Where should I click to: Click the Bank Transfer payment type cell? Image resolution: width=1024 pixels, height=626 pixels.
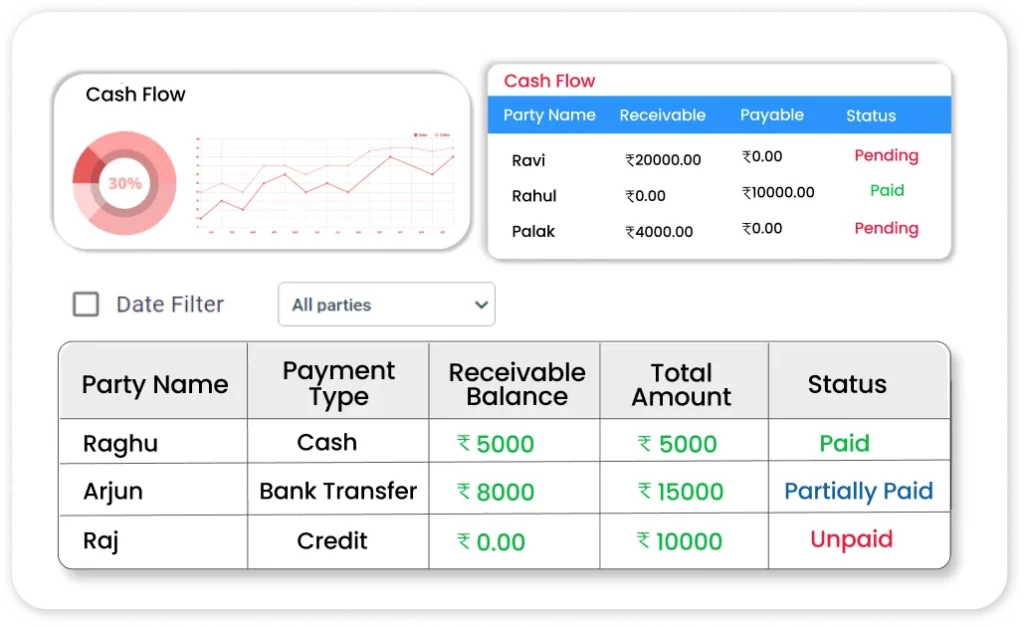coord(338,491)
